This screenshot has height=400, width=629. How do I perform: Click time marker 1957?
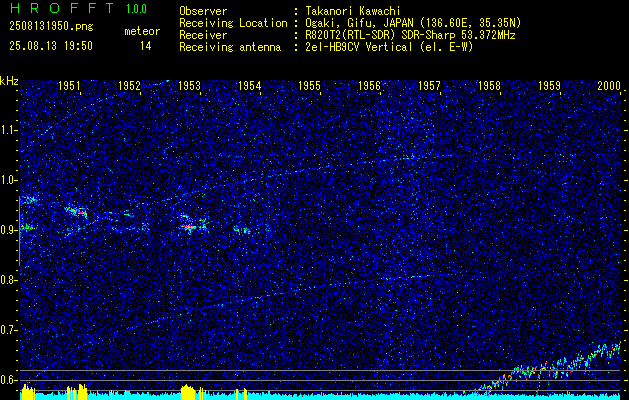[x=429, y=85]
